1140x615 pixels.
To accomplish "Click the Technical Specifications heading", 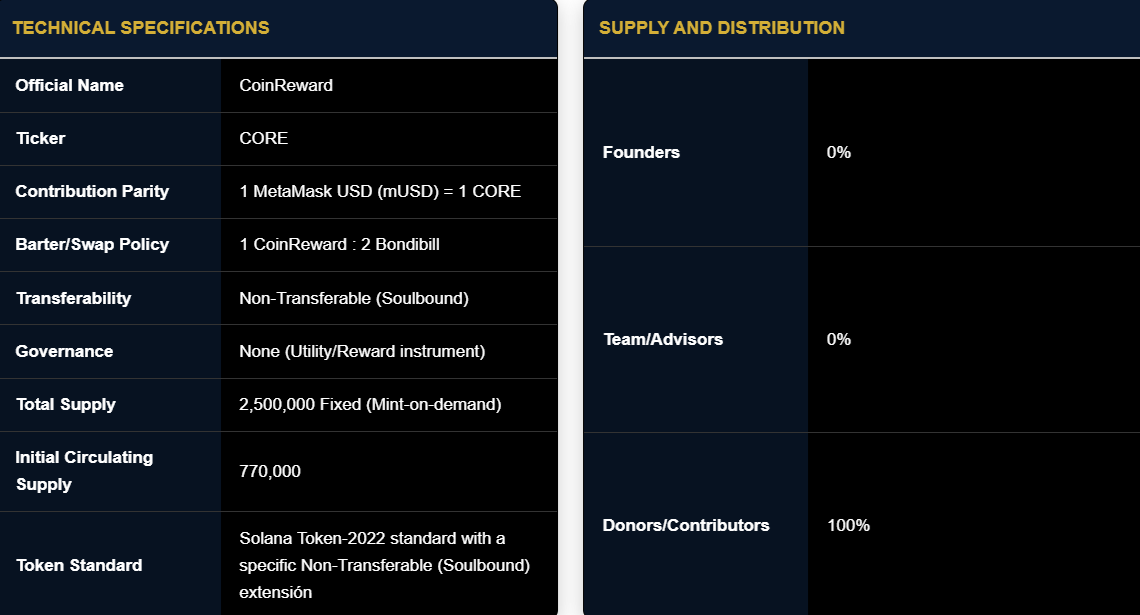I will coord(141,28).
